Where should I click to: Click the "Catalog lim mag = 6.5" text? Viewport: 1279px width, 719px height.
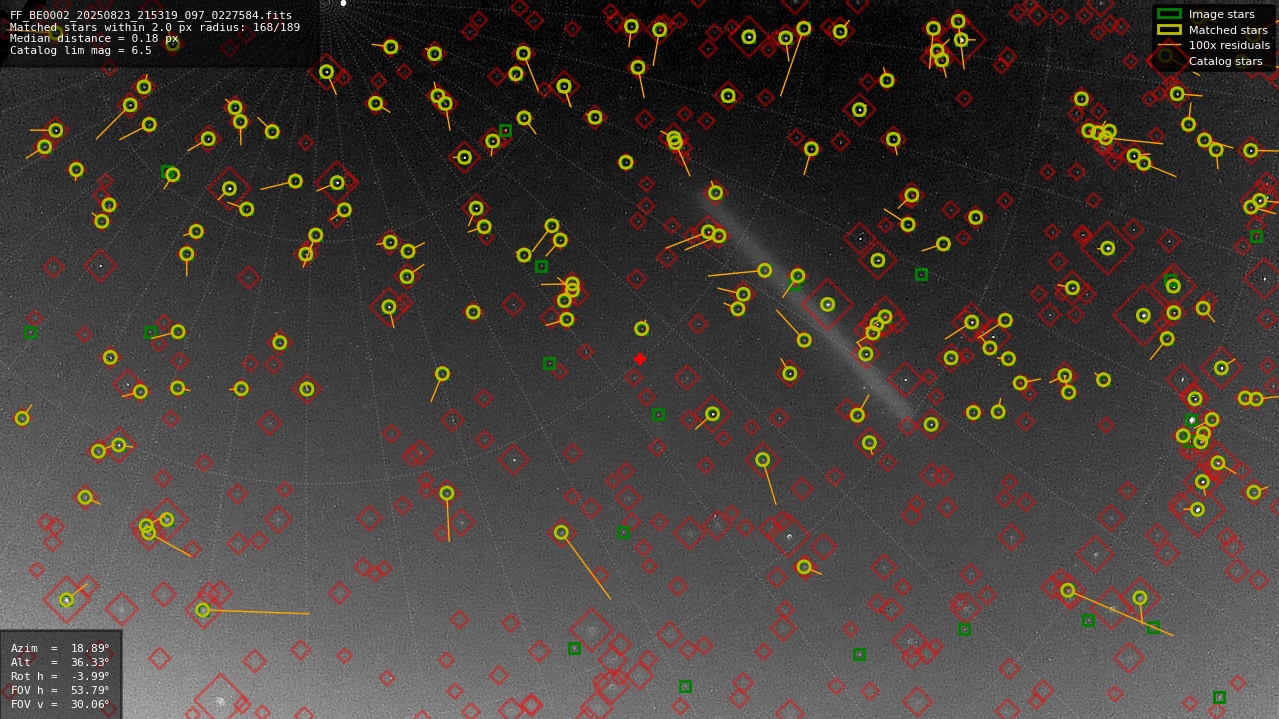(81, 50)
